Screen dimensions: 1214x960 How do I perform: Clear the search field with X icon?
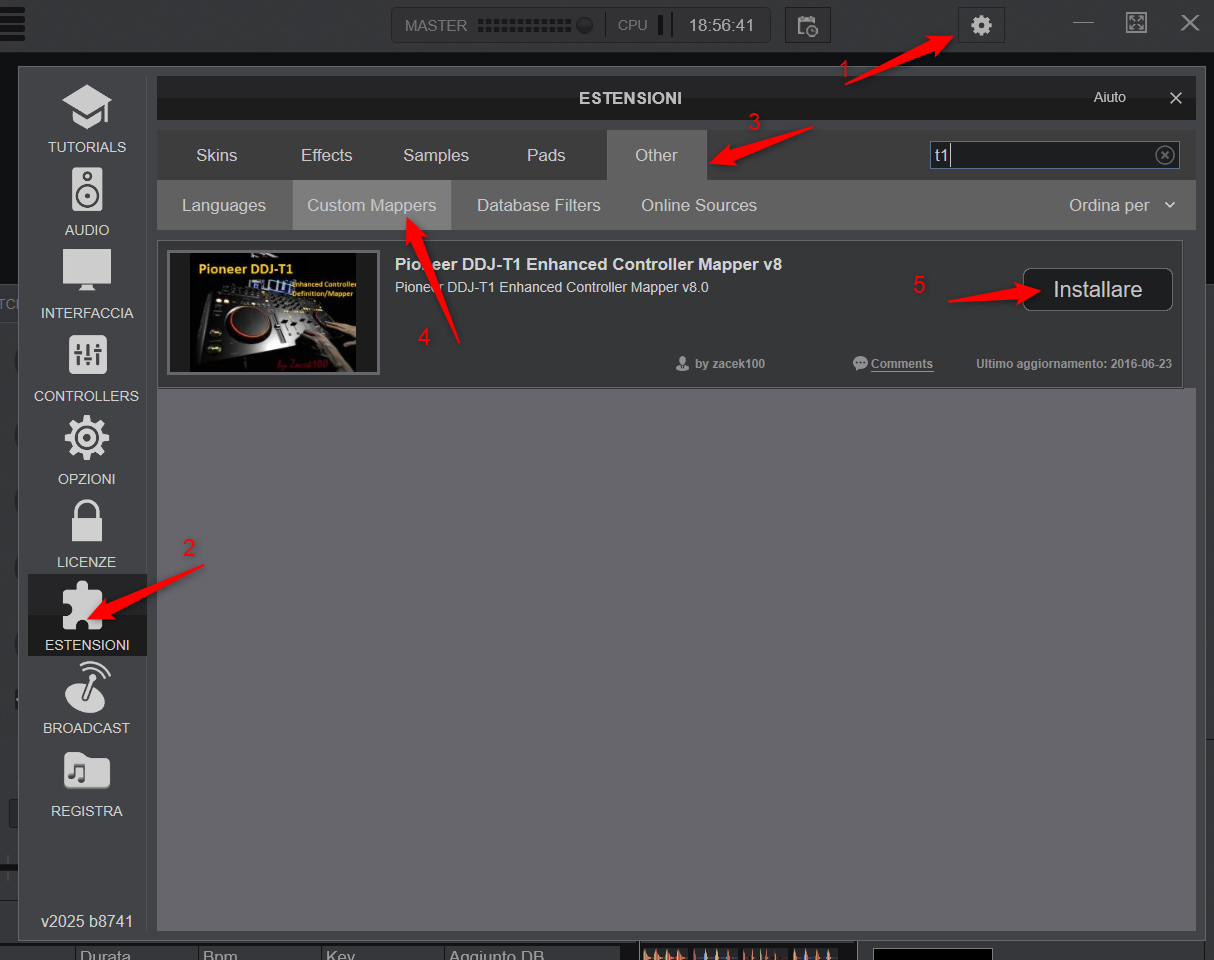pyautogui.click(x=1165, y=155)
